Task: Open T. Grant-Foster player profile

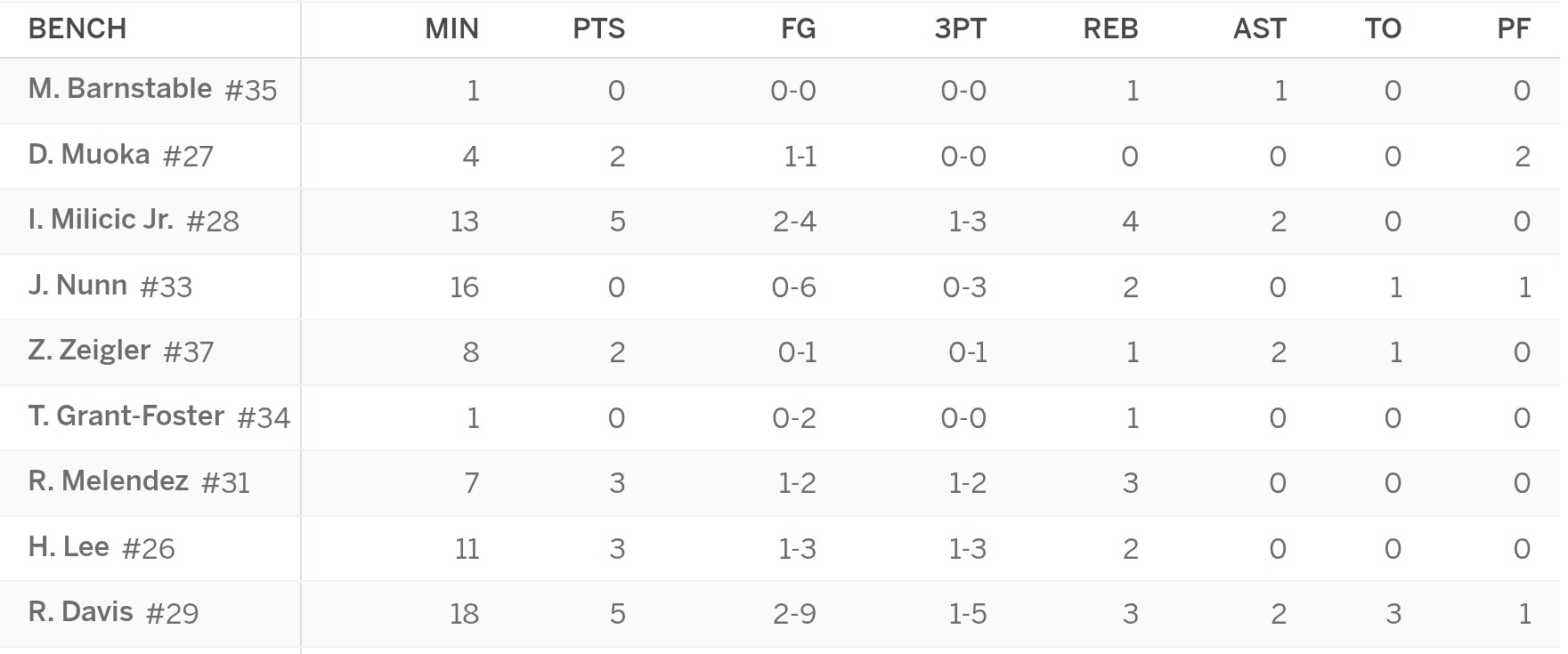Action: [126, 416]
